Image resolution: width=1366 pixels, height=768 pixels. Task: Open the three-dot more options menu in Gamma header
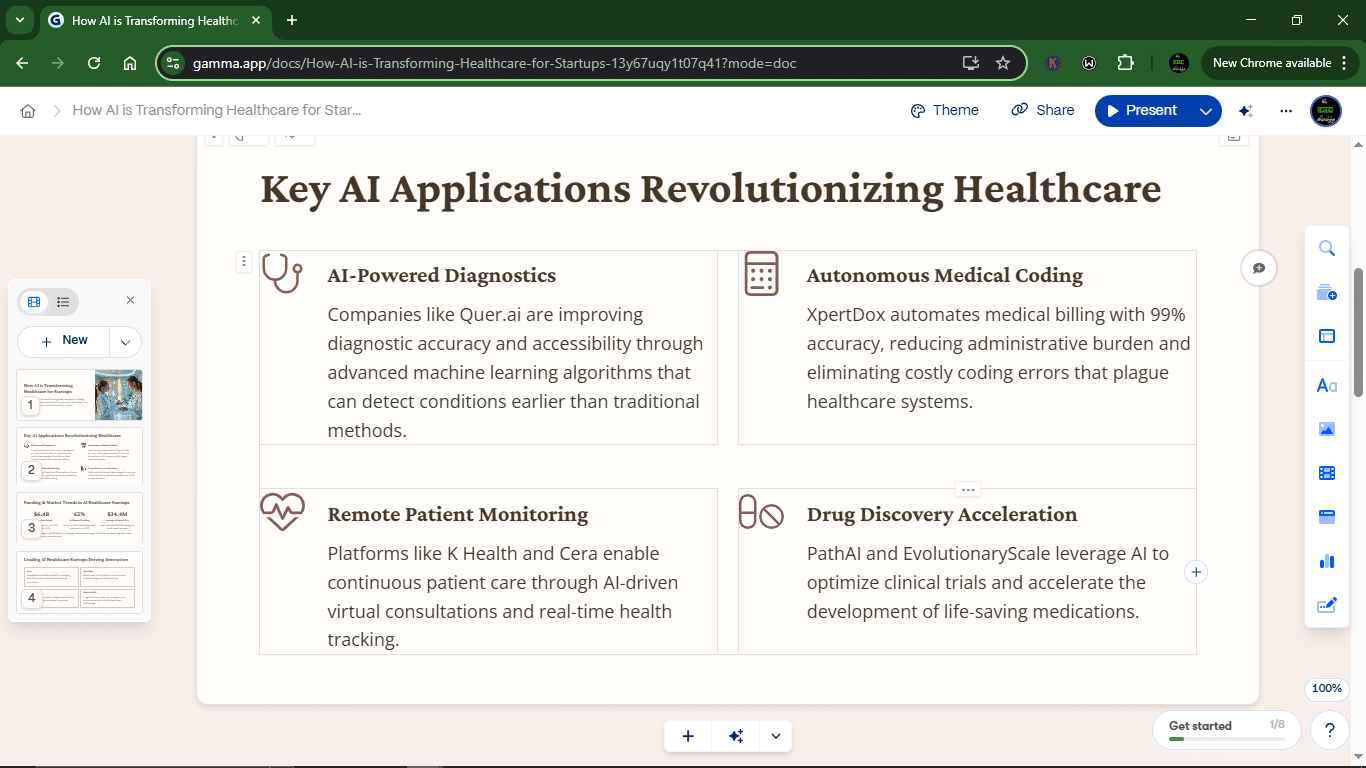(x=1286, y=111)
